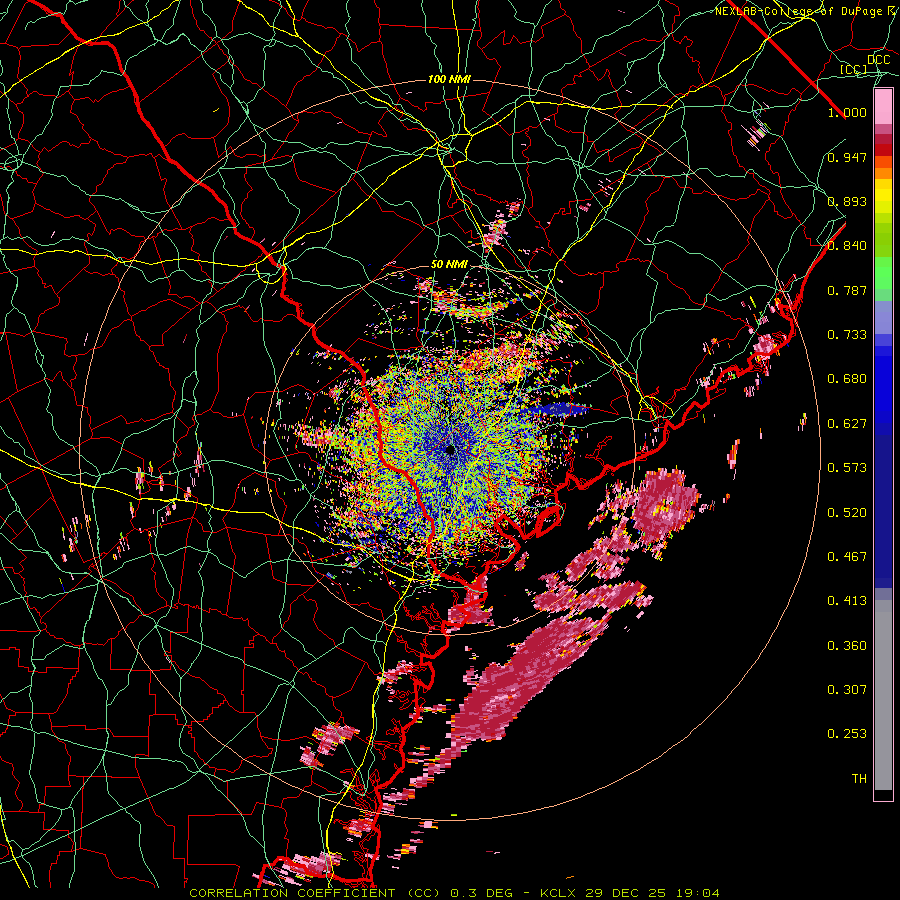The width and height of the screenshot is (900, 900).
Task: Select the 0.627 scale value
Action: tap(847, 424)
